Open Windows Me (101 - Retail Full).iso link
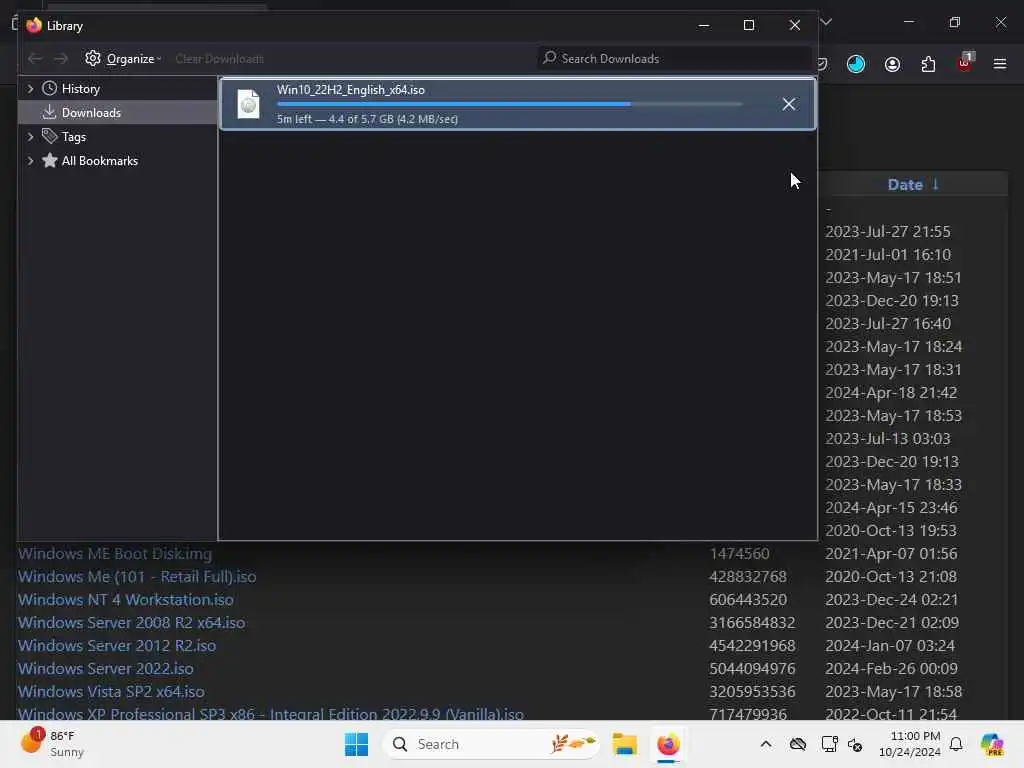 coord(137,577)
